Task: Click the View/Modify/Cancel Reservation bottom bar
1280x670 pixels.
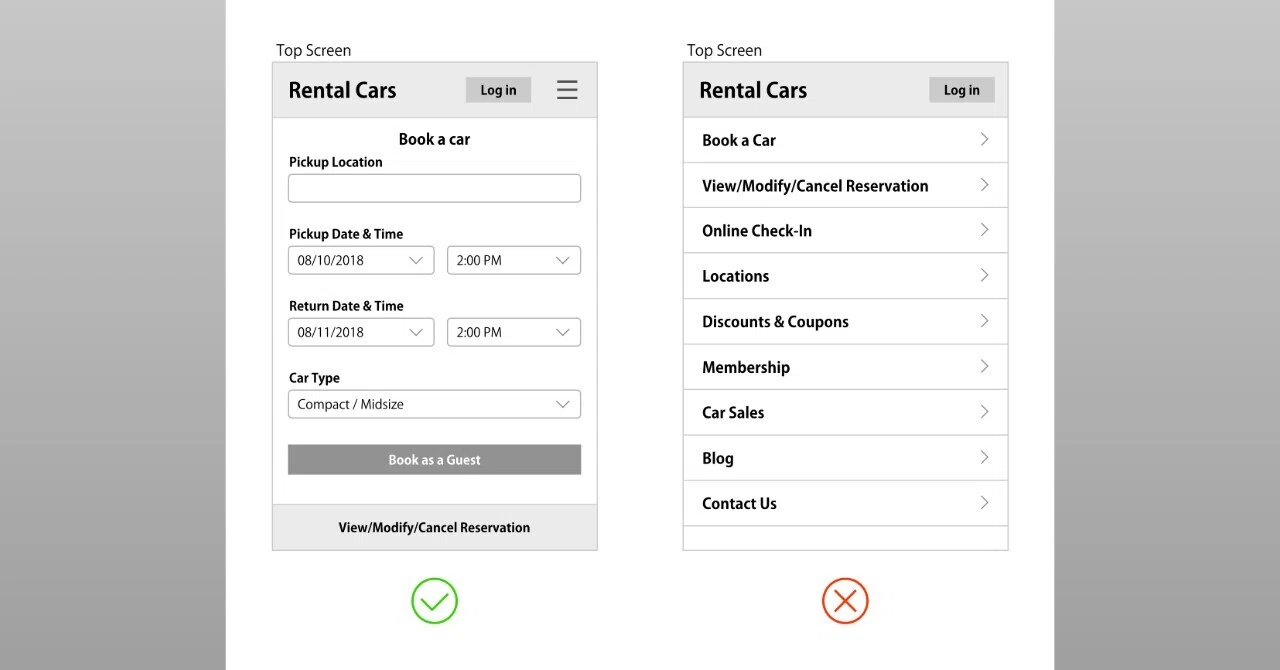Action: 434,527
